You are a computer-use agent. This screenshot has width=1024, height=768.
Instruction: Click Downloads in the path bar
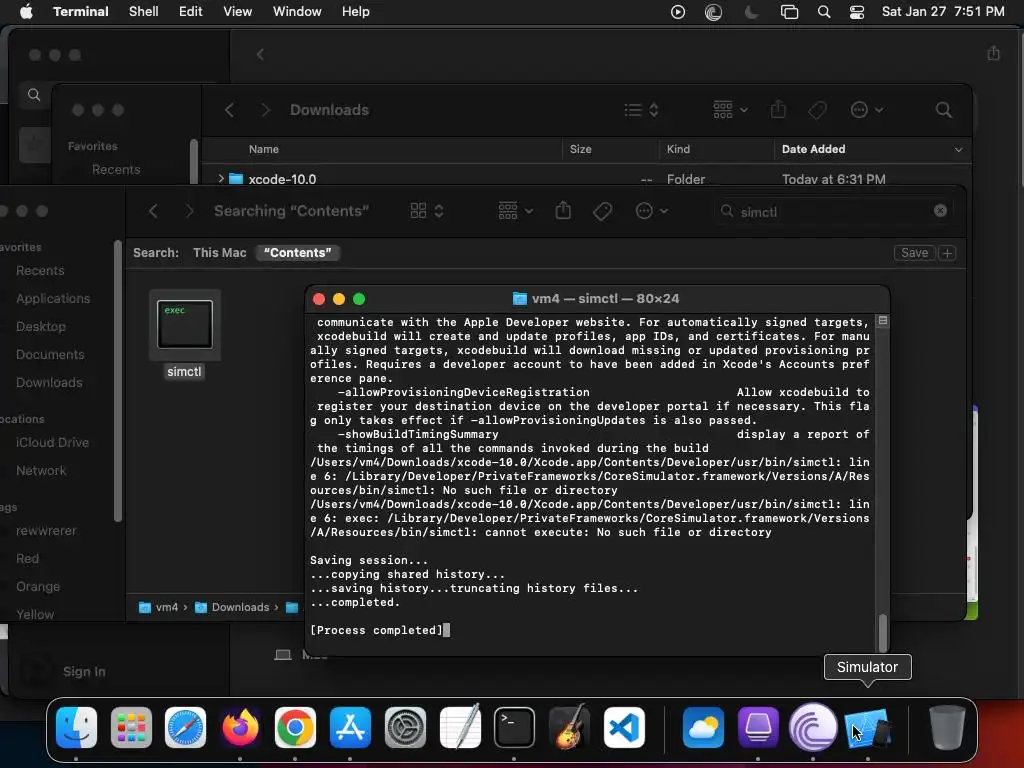[232, 607]
